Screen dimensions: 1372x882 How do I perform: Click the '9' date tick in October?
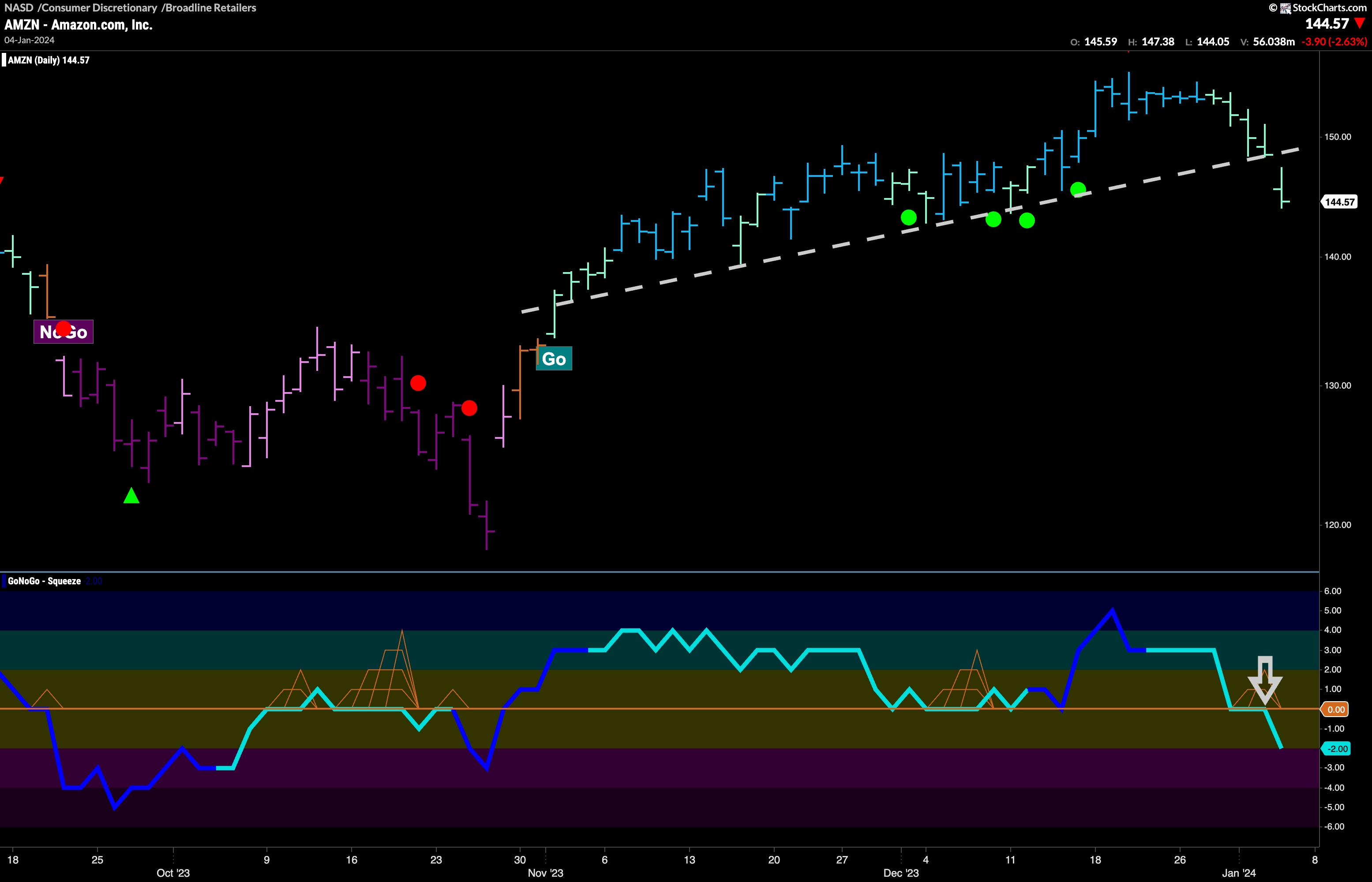(266, 860)
